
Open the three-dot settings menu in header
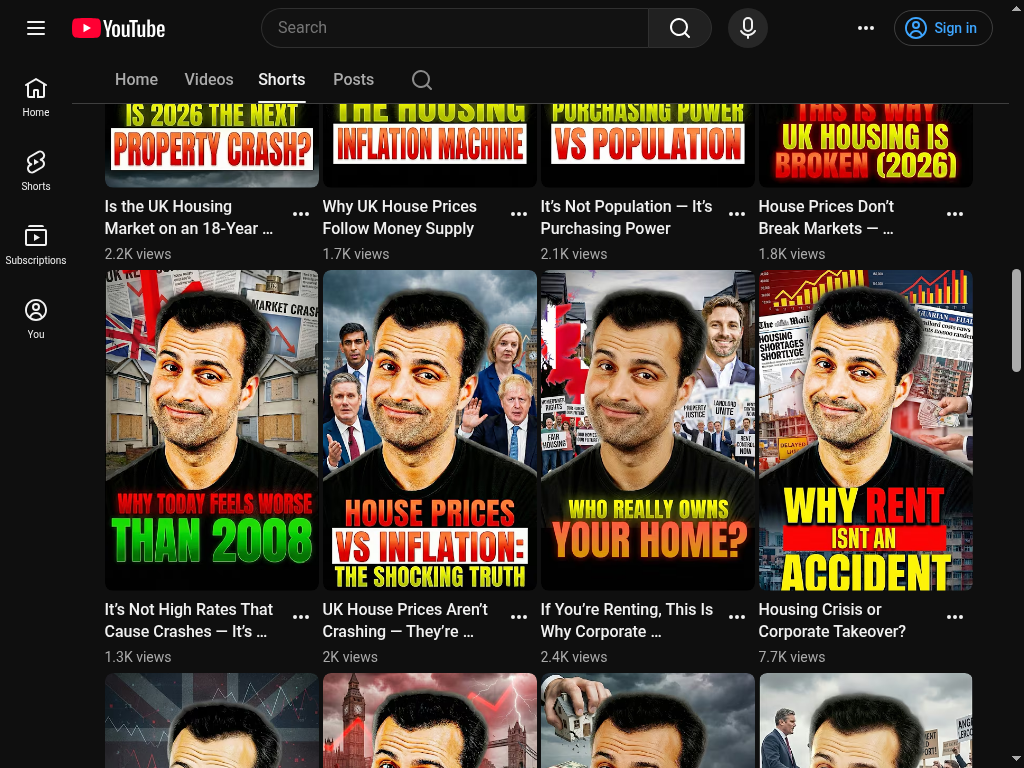(866, 28)
